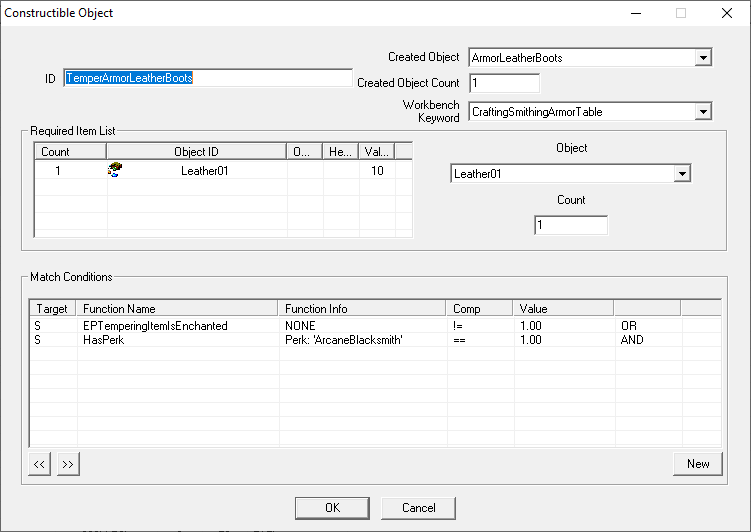This screenshot has height=532, width=751.
Task: Sort required items by Object ID header
Action: (196, 152)
